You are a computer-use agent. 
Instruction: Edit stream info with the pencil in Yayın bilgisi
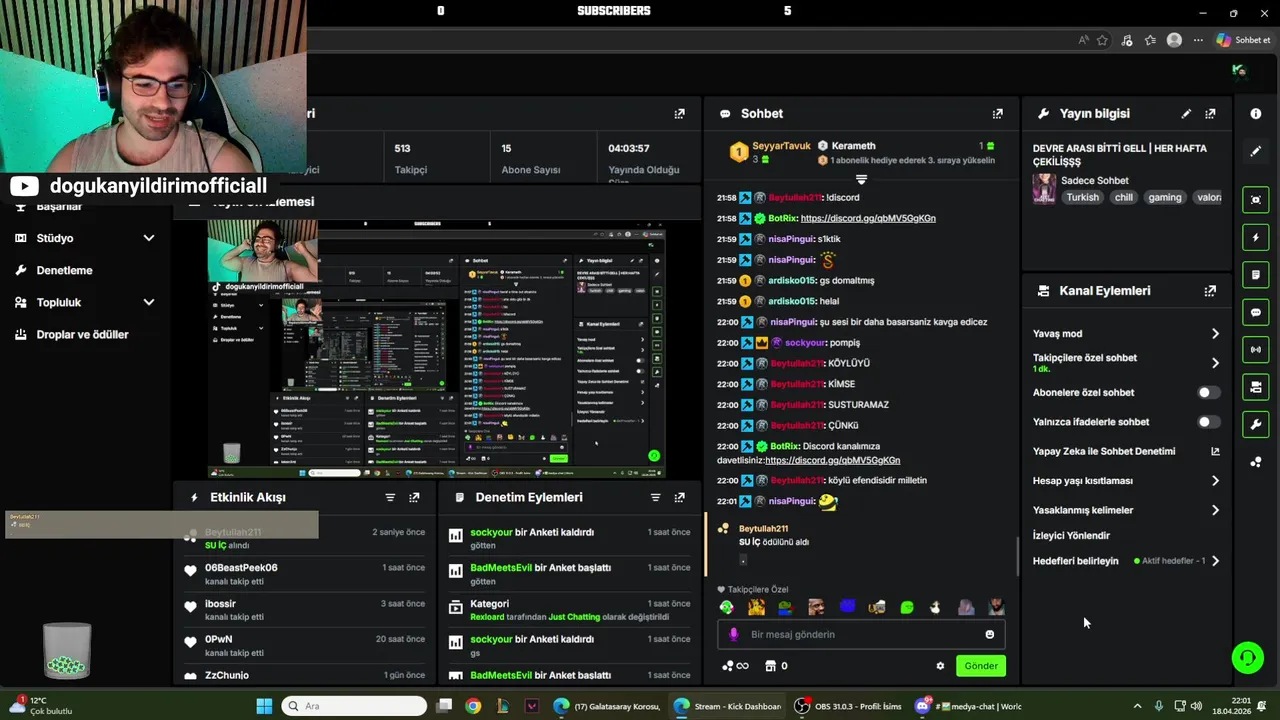point(1186,114)
